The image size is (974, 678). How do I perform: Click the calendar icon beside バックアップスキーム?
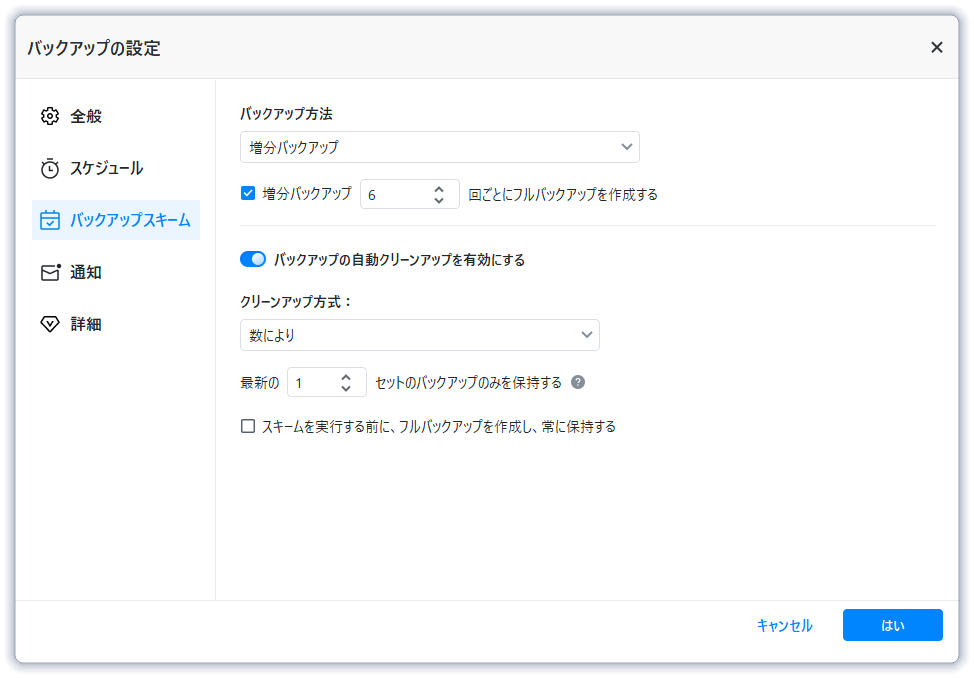(x=50, y=220)
